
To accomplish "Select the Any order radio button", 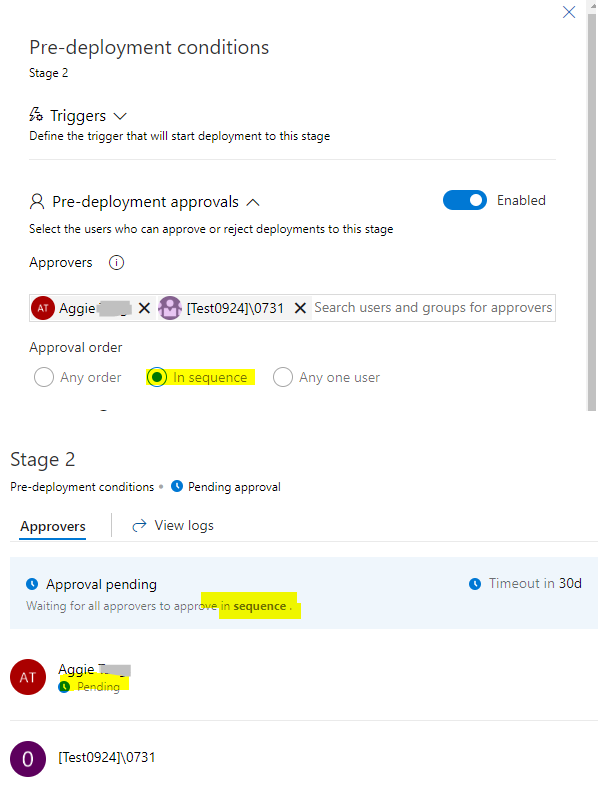I will [44, 377].
